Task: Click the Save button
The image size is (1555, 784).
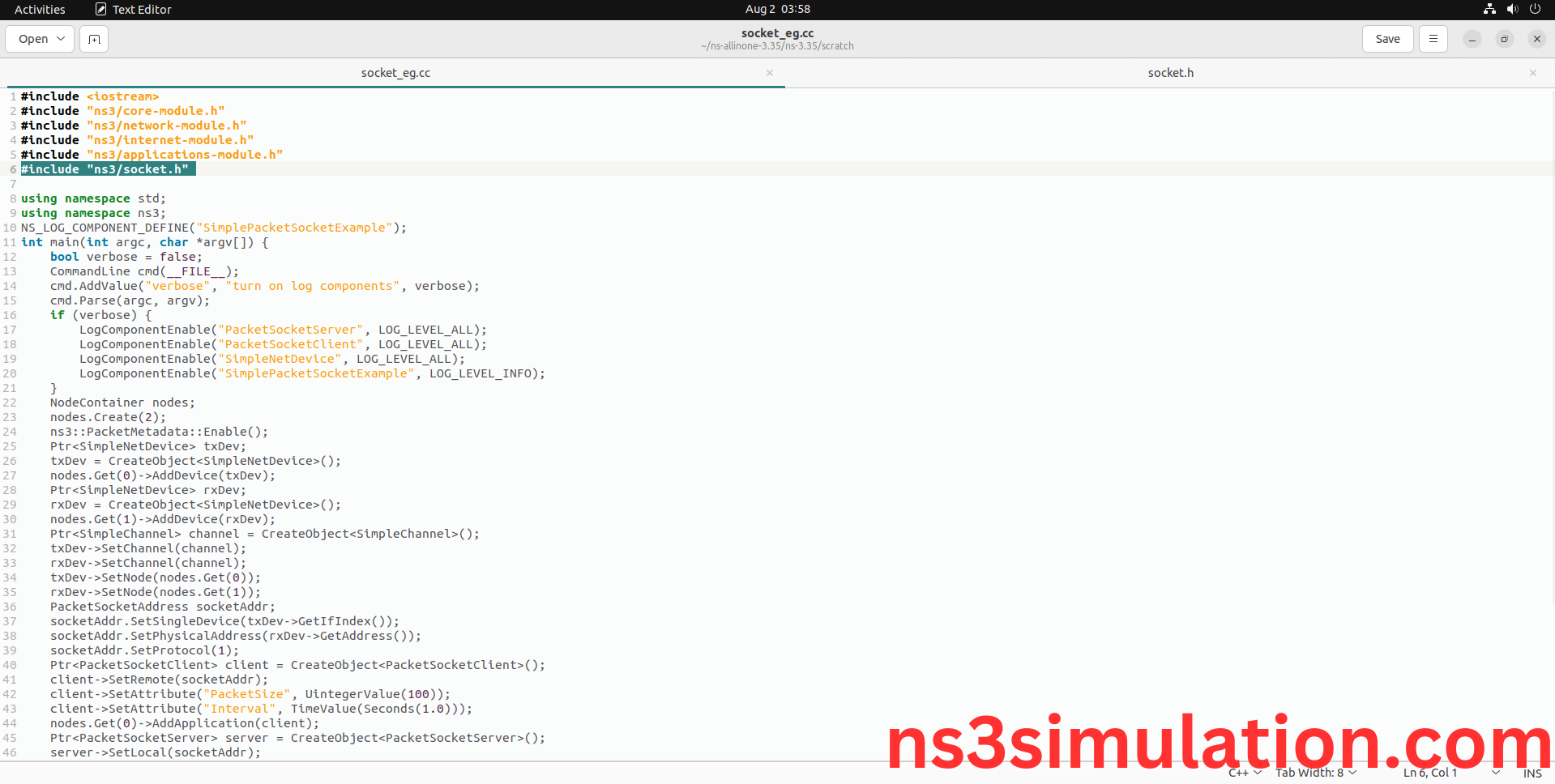Action: click(x=1387, y=39)
